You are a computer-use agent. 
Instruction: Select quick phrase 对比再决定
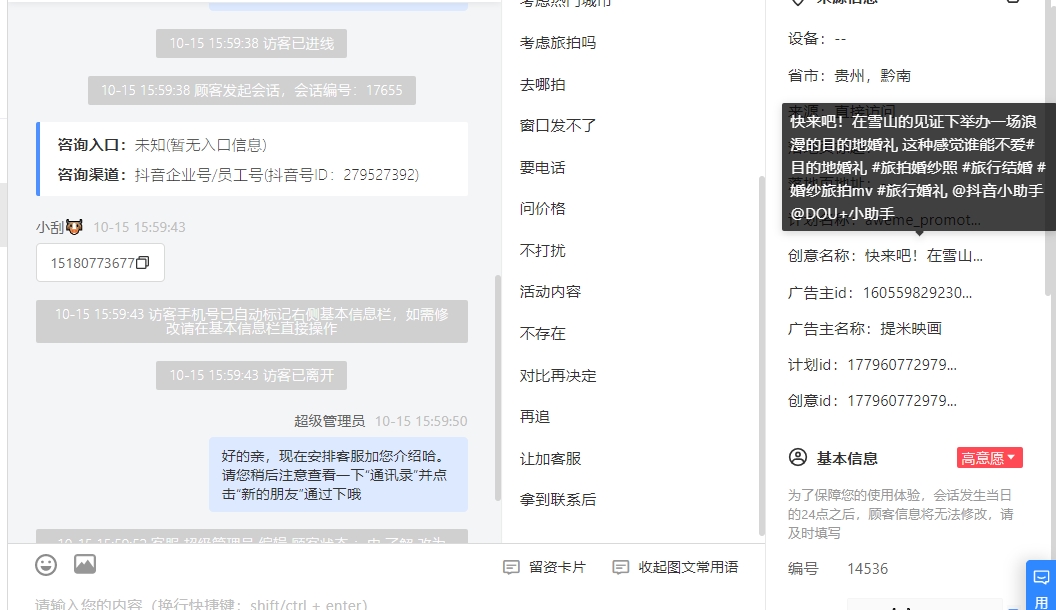[x=558, y=376]
